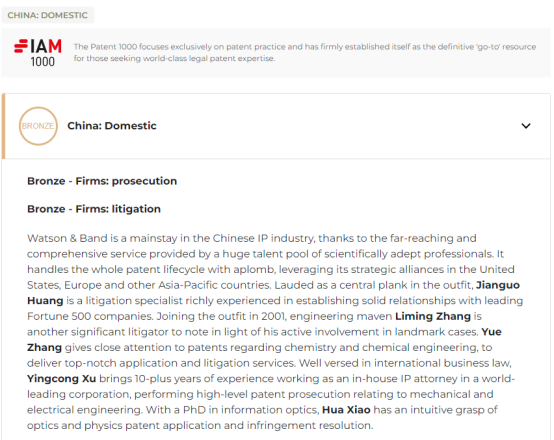Open Bronze - Firms: litigation heading

pos(94,209)
